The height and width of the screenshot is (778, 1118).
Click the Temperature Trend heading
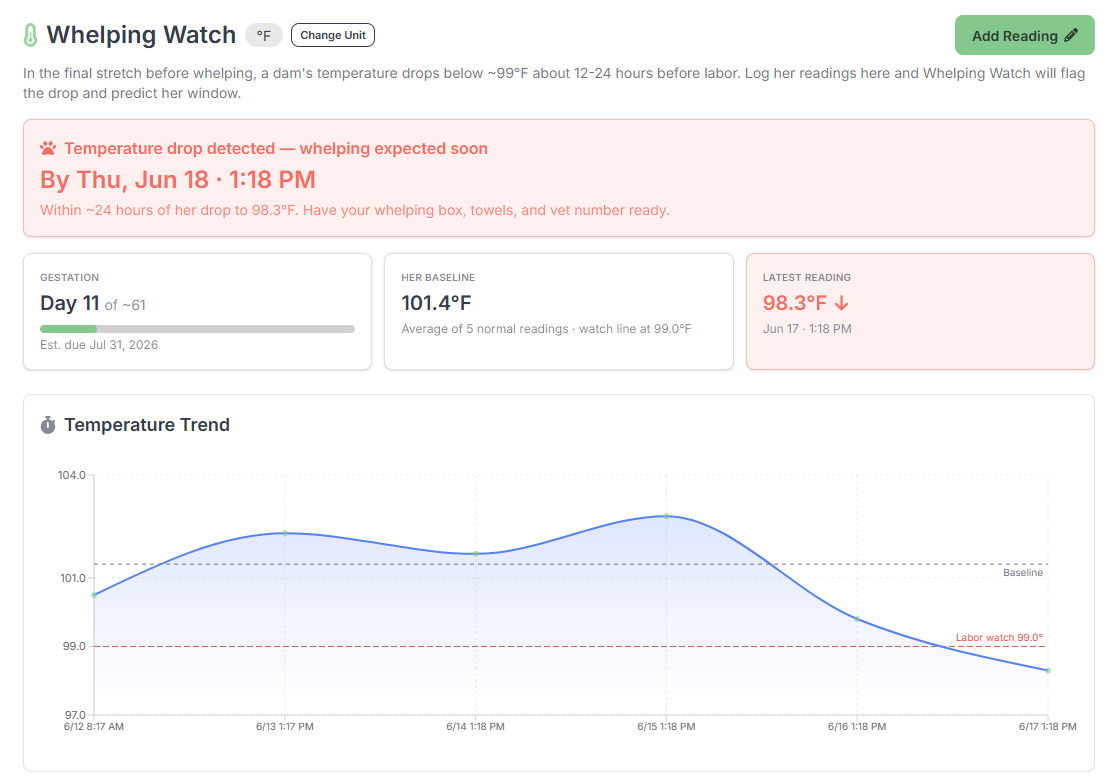[x=147, y=425]
